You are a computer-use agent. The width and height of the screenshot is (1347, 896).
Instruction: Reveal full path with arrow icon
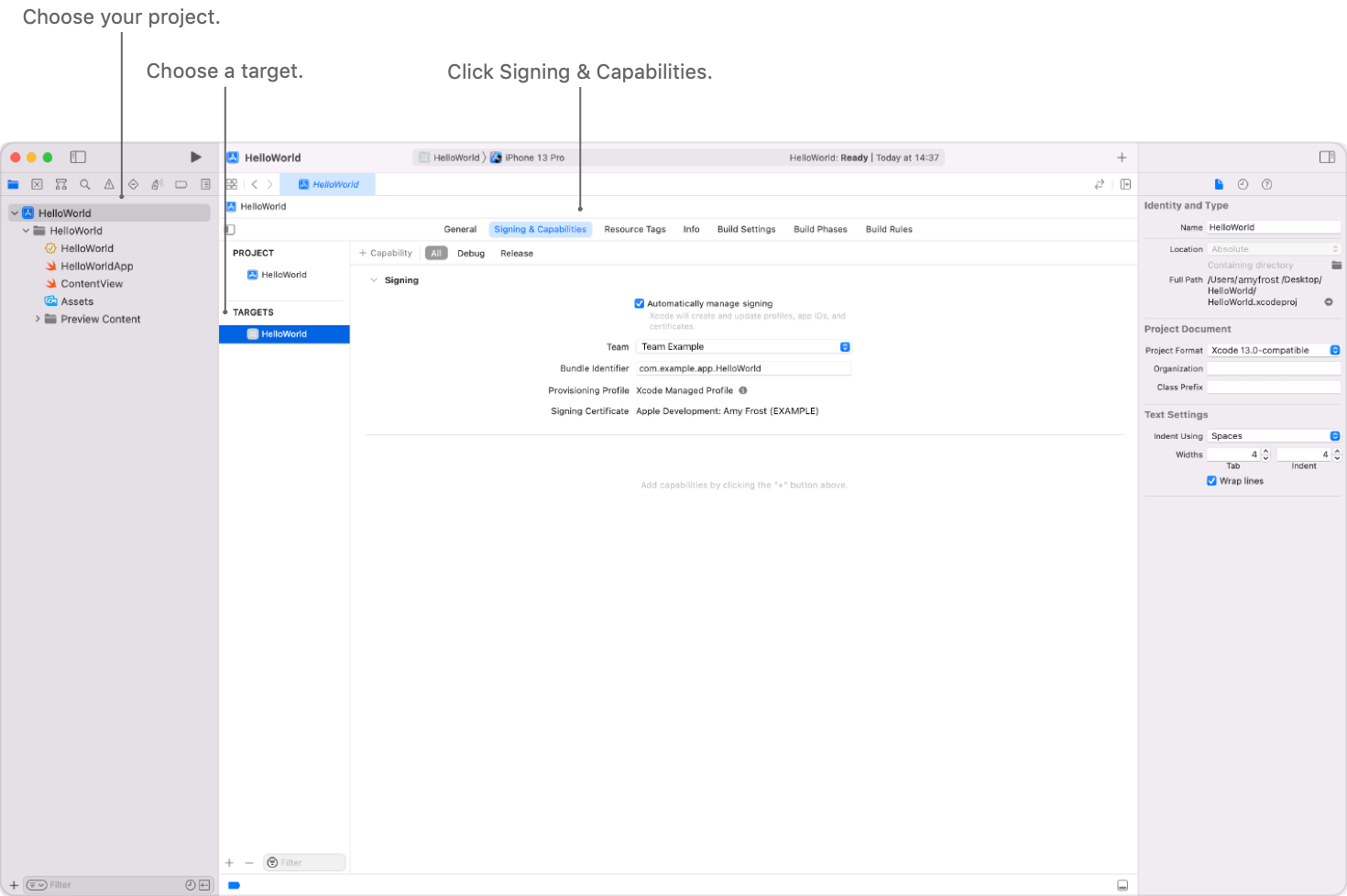coord(1329,301)
